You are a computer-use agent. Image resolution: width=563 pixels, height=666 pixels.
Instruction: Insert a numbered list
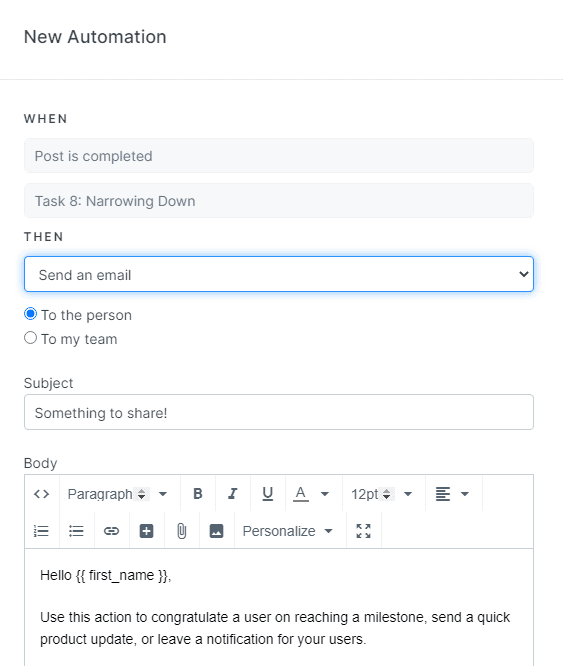tap(42, 531)
